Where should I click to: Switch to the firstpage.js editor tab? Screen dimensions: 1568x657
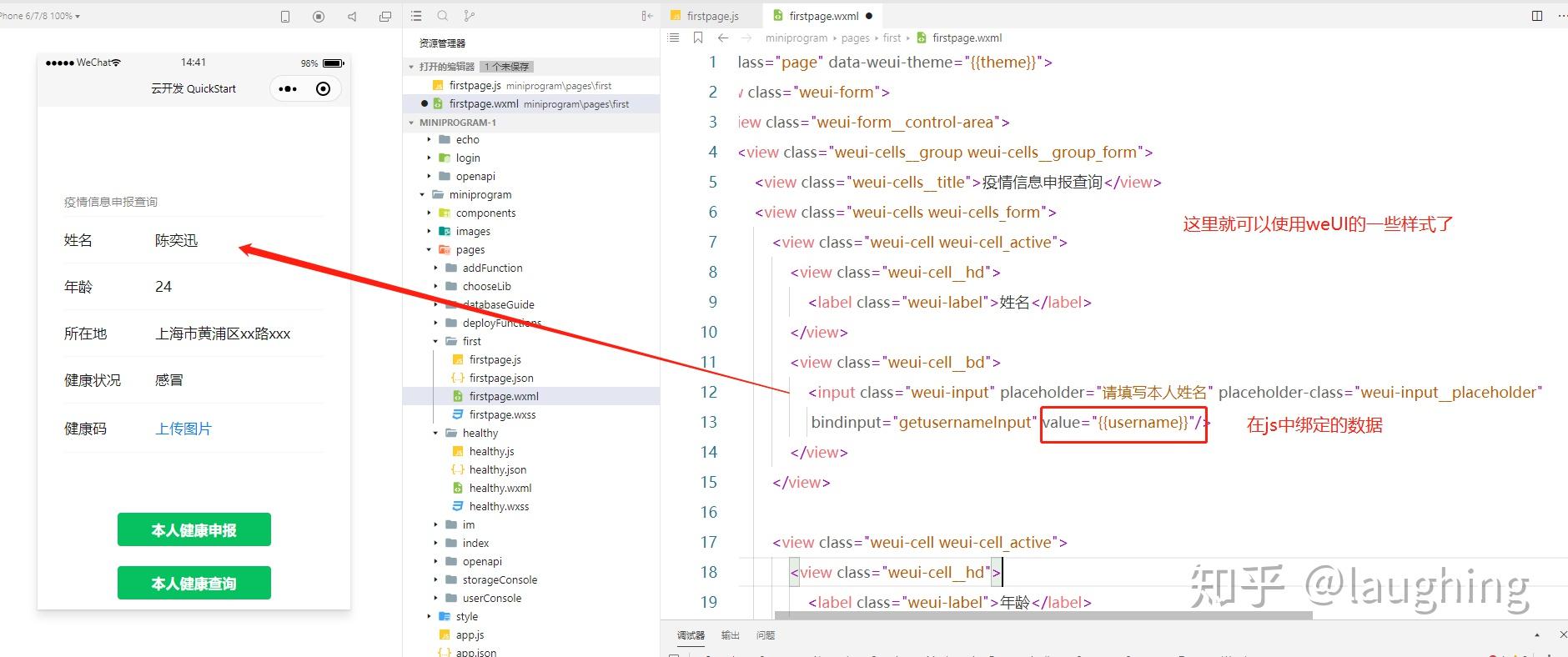click(x=711, y=16)
